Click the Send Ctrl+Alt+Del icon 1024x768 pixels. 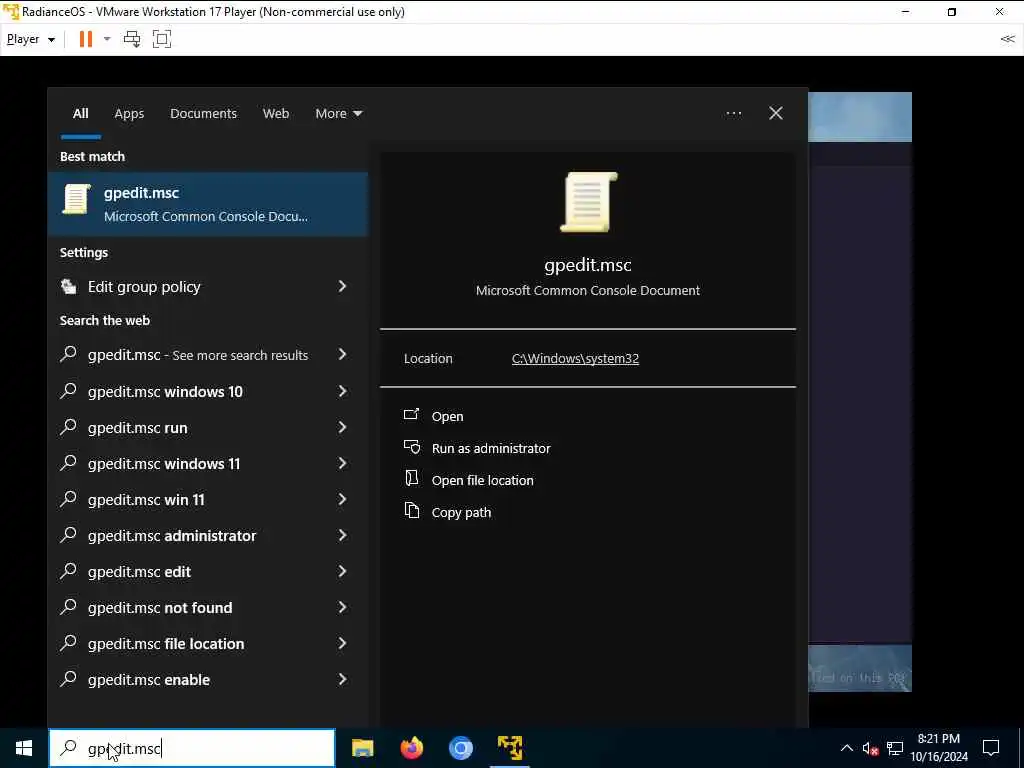coord(132,39)
